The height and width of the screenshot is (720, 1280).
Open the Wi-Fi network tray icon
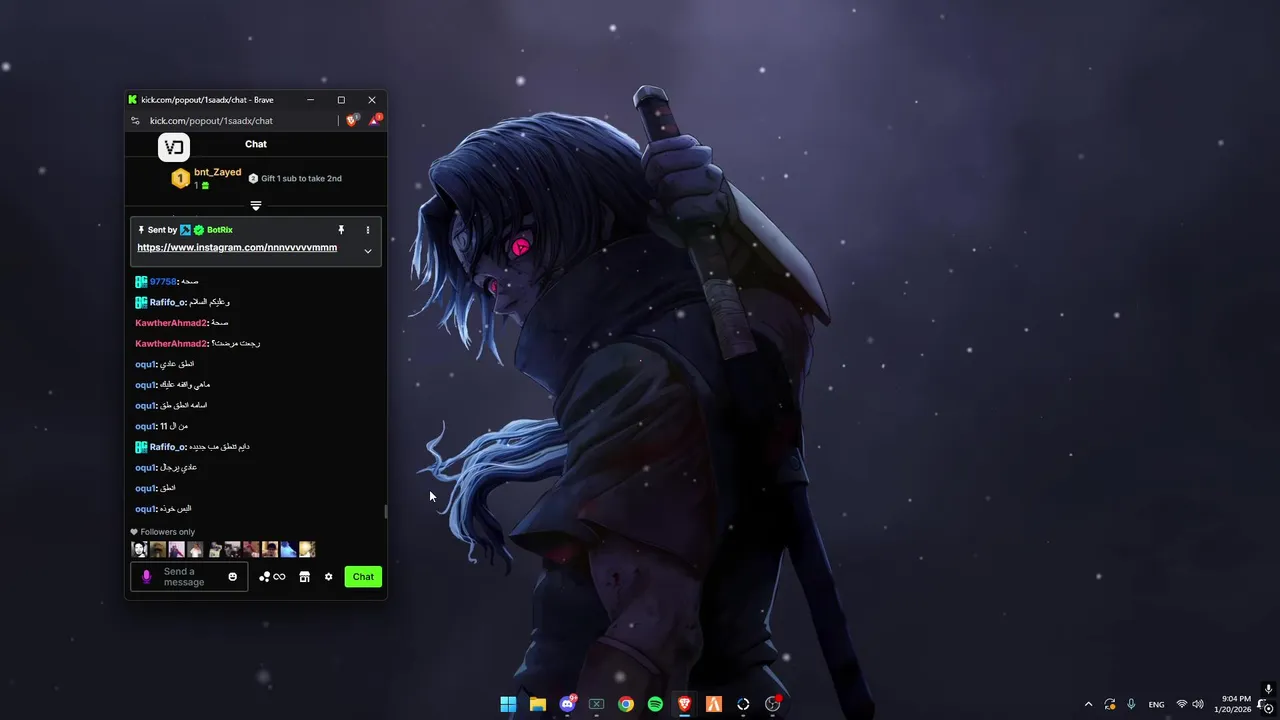[x=1182, y=704]
